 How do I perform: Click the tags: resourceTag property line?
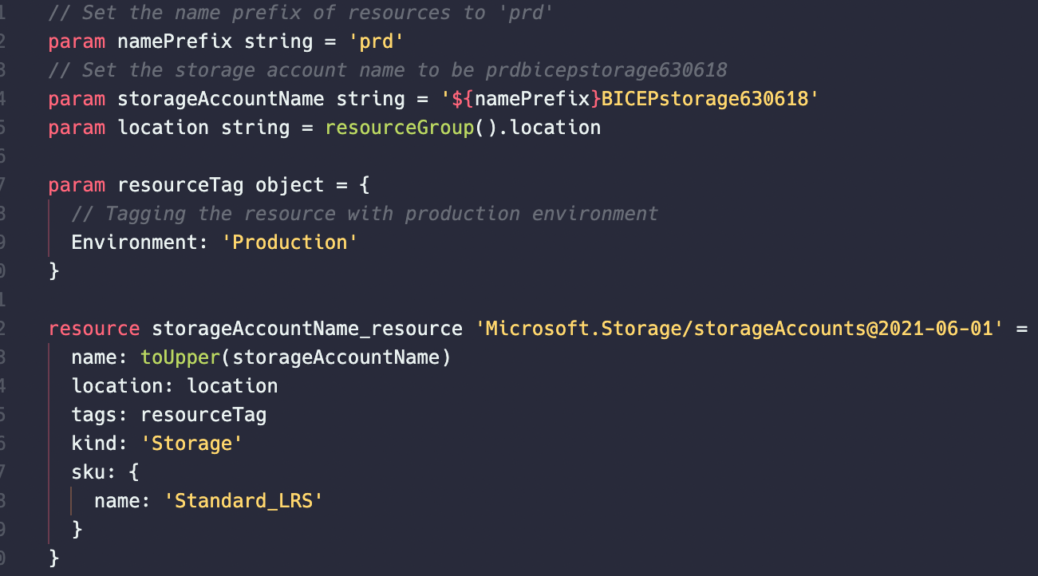169,415
